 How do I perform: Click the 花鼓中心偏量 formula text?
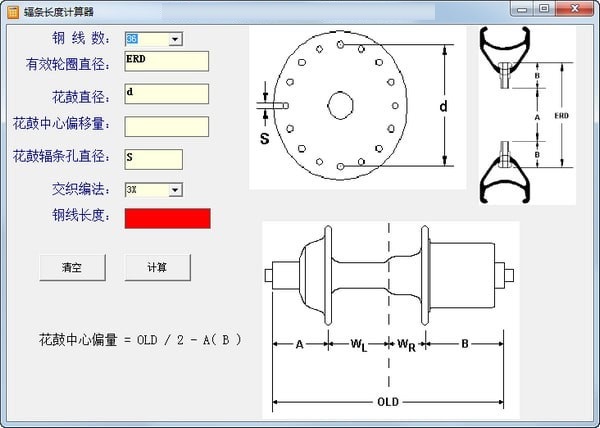click(x=140, y=340)
